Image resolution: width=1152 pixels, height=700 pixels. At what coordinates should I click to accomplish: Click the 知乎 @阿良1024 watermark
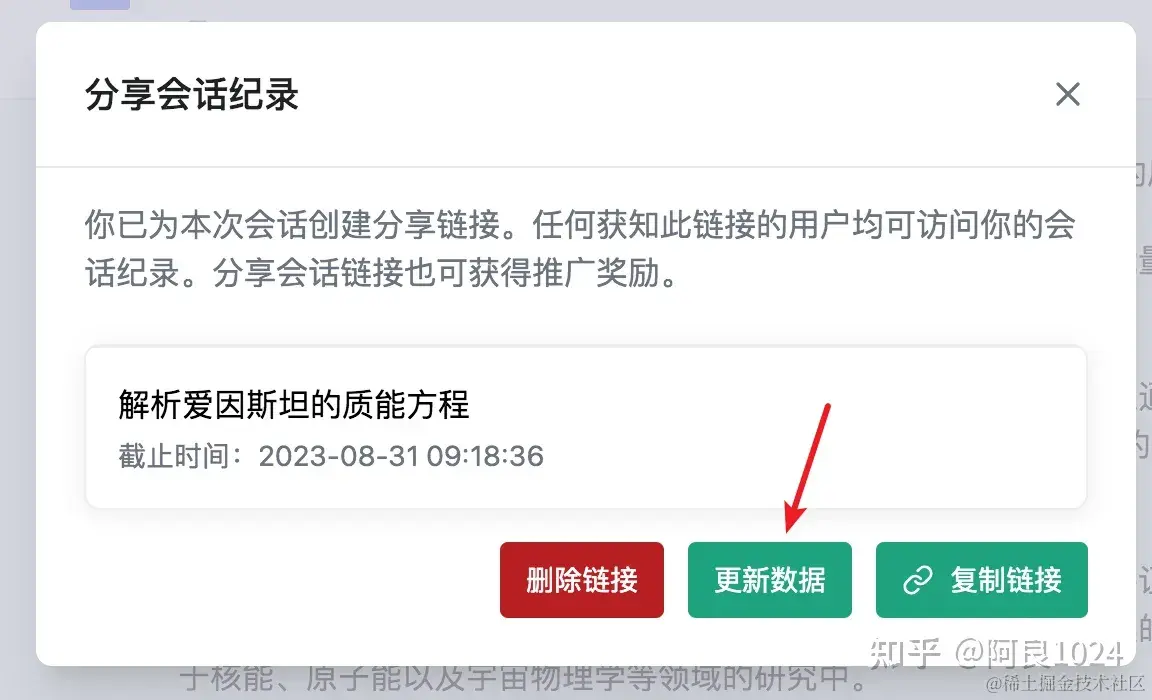(996, 652)
